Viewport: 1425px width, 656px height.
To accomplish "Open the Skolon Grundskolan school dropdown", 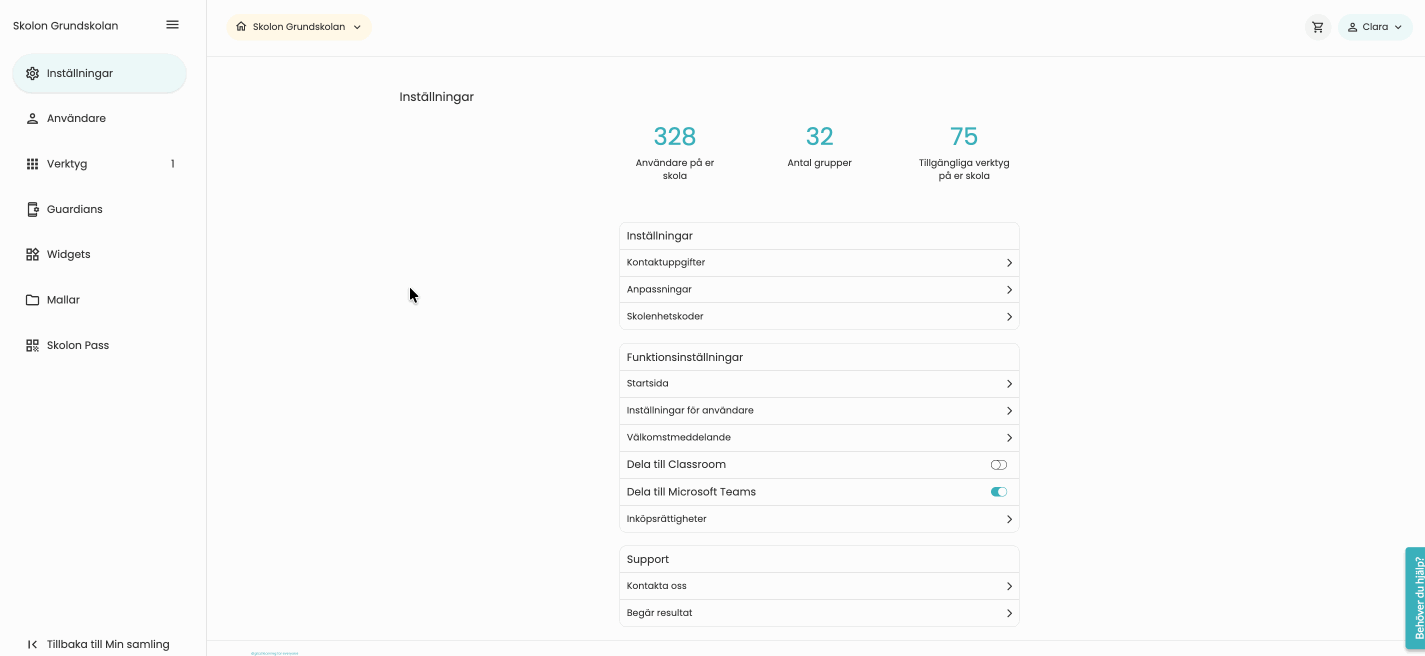I will click(298, 27).
